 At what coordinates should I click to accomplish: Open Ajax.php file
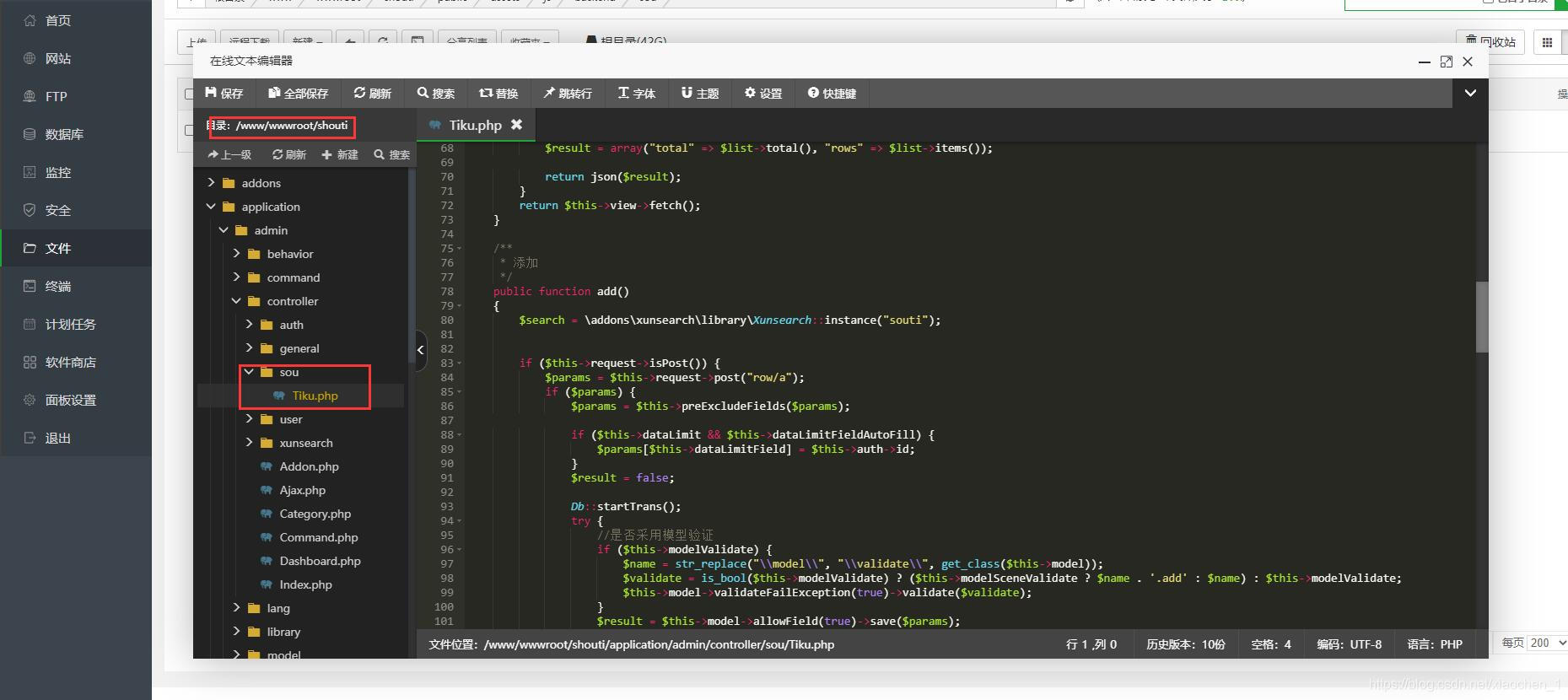302,490
